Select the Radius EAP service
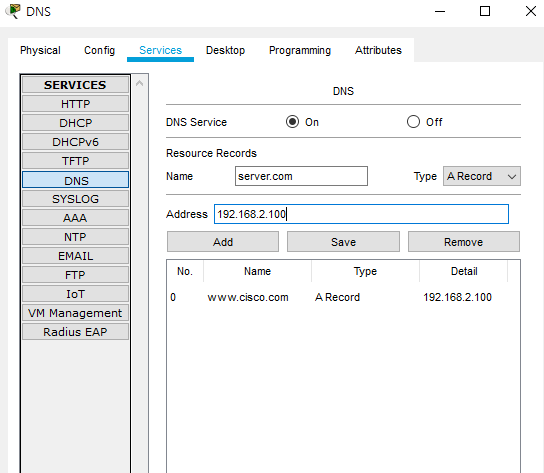This screenshot has width=544, height=473. 75,332
